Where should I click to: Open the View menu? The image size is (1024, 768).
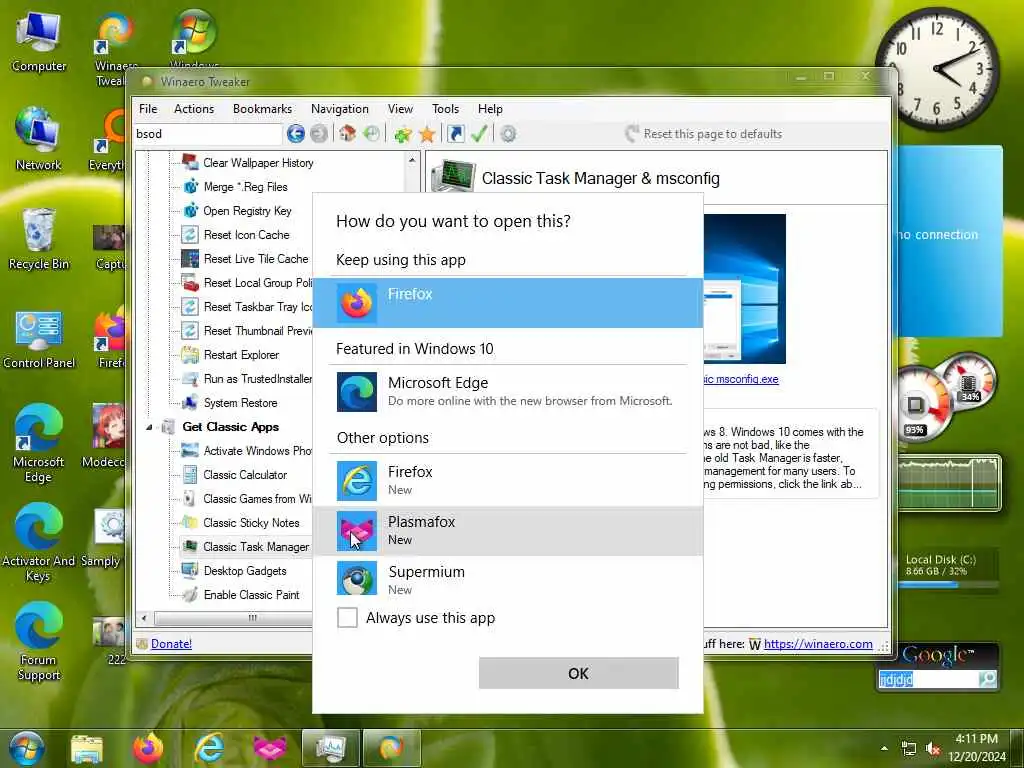click(x=400, y=109)
